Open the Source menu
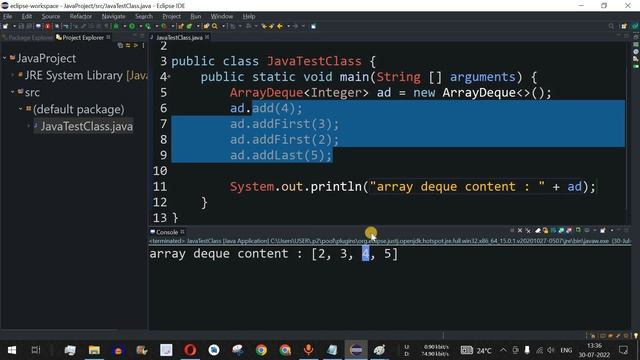The image size is (640, 360). pos(51,16)
